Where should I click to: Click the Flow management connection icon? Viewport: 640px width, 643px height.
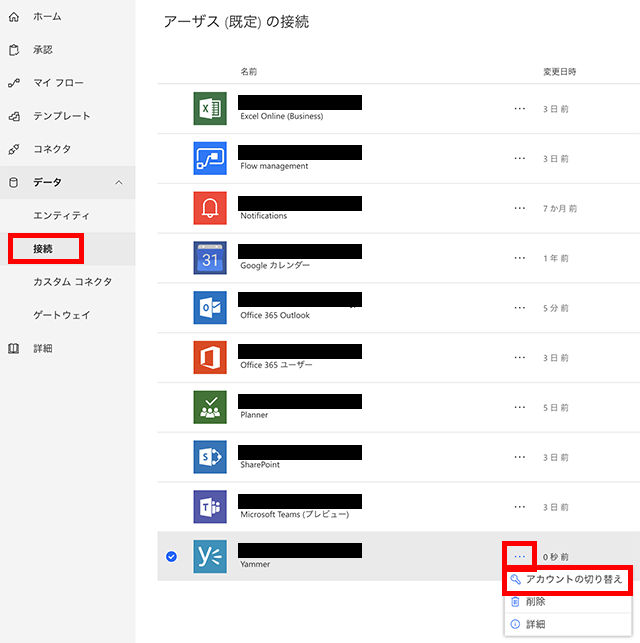click(210, 158)
